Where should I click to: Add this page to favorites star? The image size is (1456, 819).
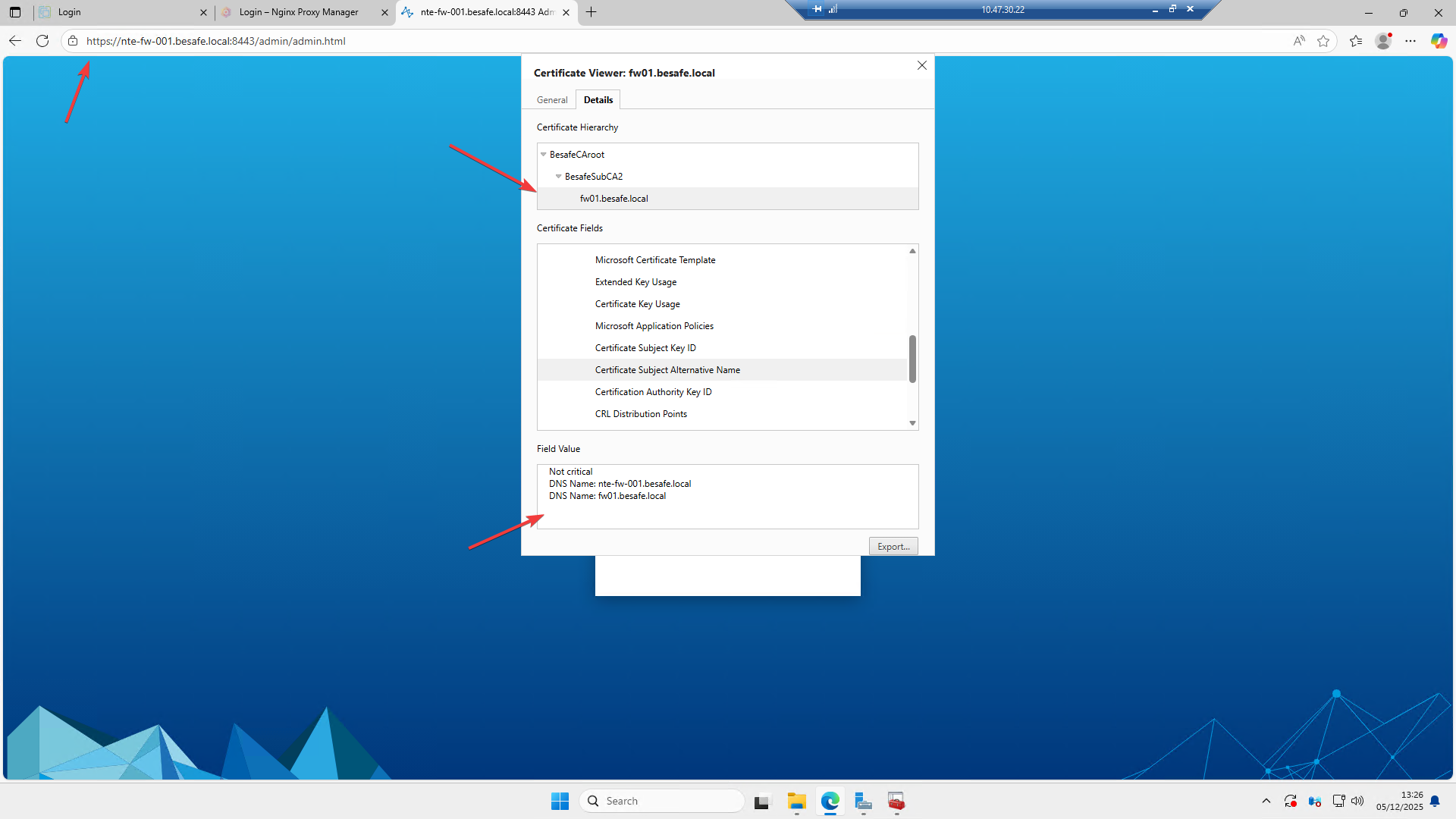coord(1323,41)
